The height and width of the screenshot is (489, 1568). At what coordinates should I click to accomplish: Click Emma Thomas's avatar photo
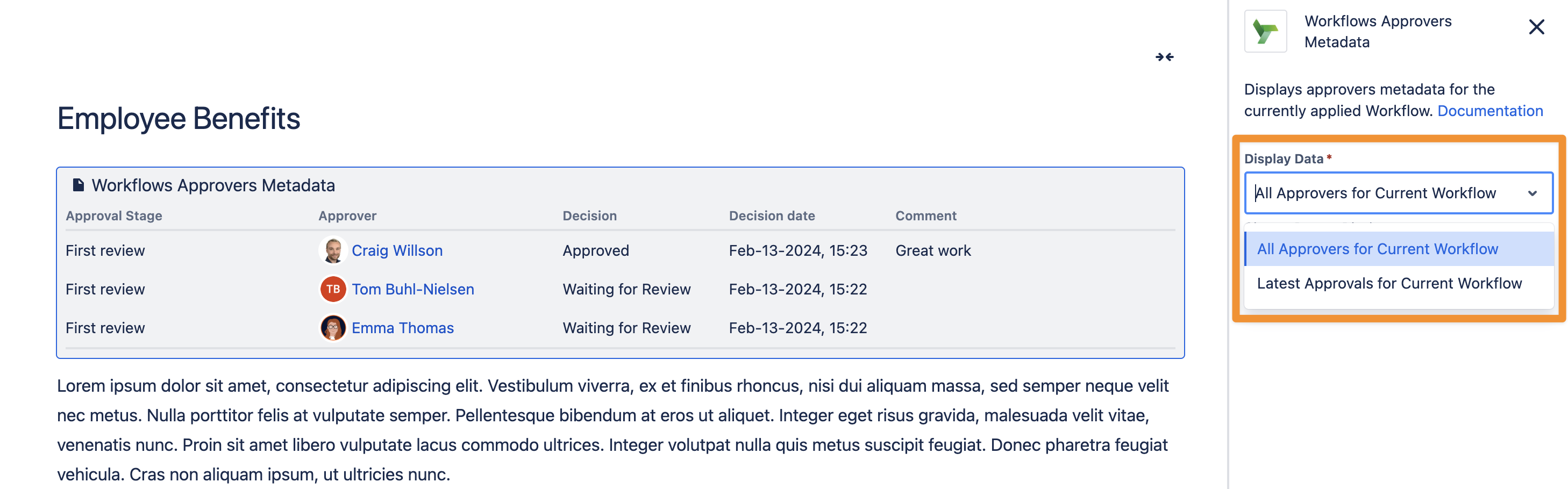[x=333, y=328]
